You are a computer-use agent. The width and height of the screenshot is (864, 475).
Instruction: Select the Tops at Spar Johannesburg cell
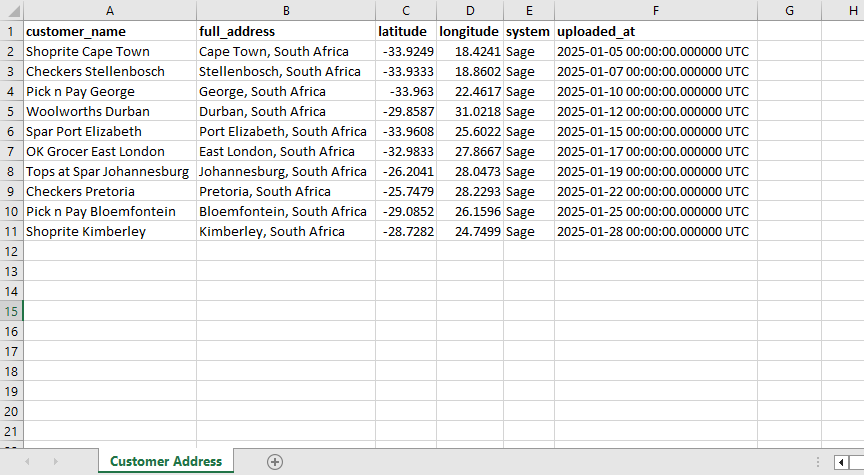tap(110, 171)
